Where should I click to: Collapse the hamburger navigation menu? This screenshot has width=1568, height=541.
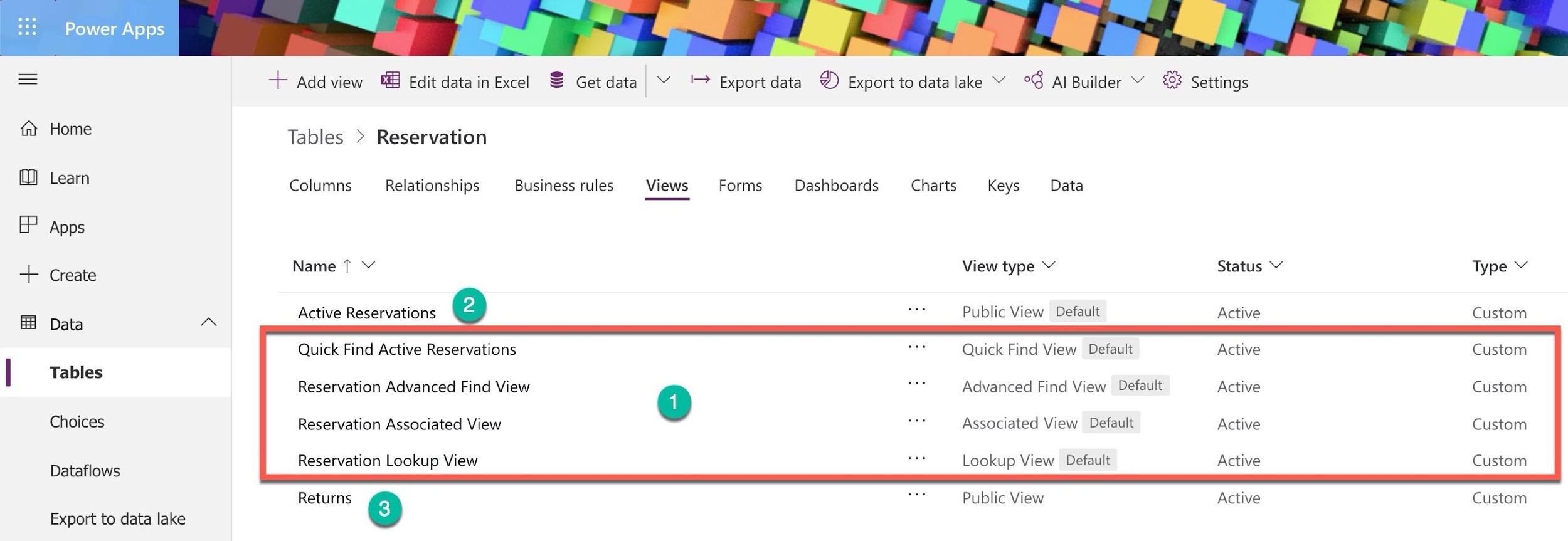tap(28, 80)
